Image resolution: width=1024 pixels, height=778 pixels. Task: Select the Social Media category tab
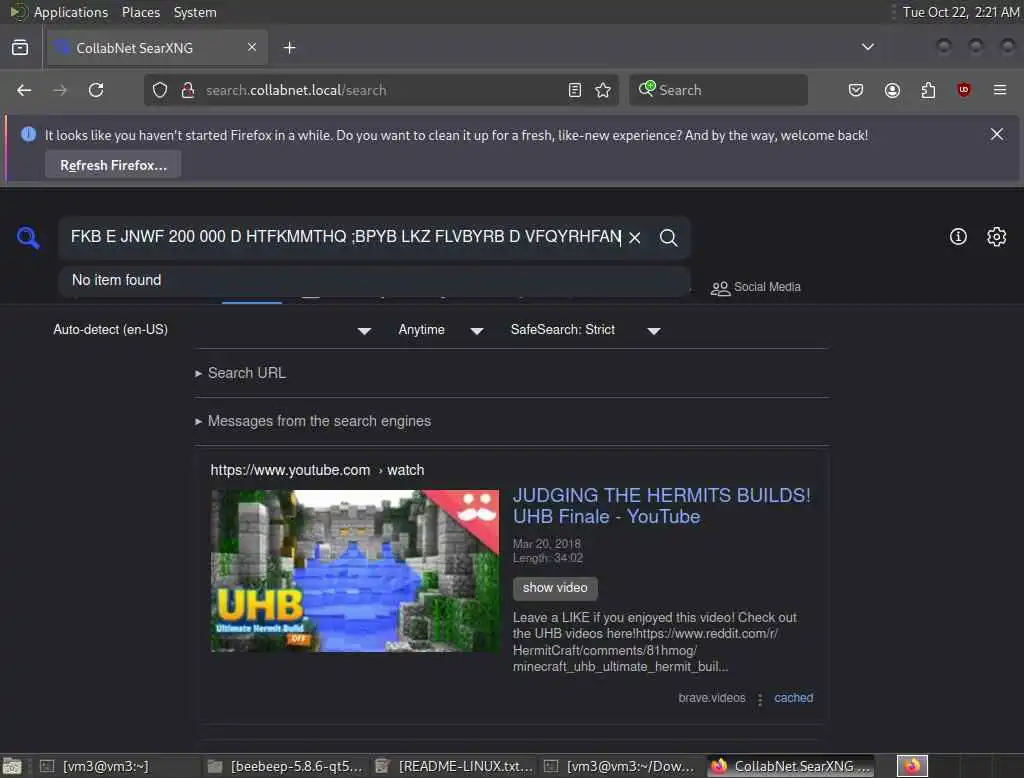pos(756,287)
